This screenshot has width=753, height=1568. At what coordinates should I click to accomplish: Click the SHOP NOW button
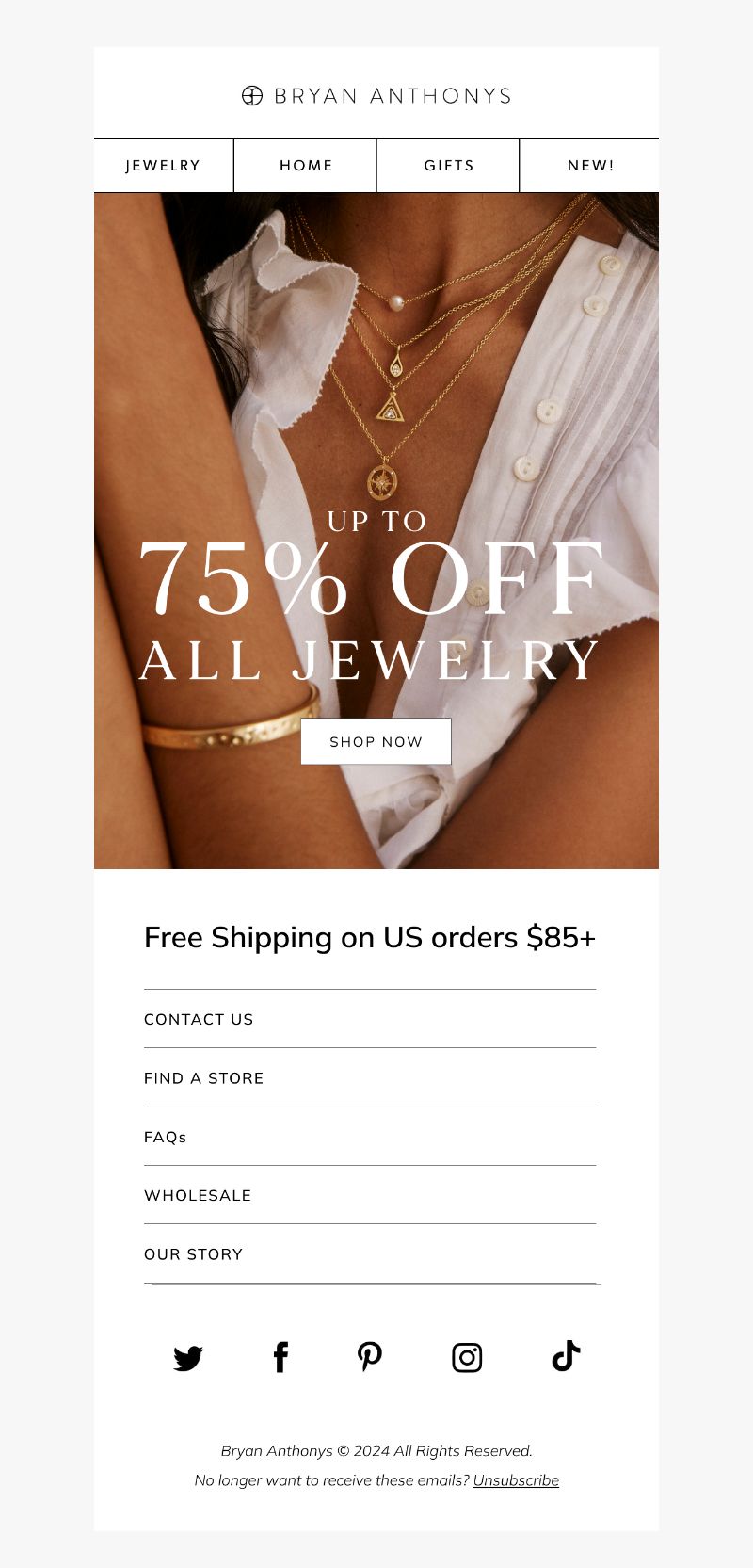(x=376, y=741)
